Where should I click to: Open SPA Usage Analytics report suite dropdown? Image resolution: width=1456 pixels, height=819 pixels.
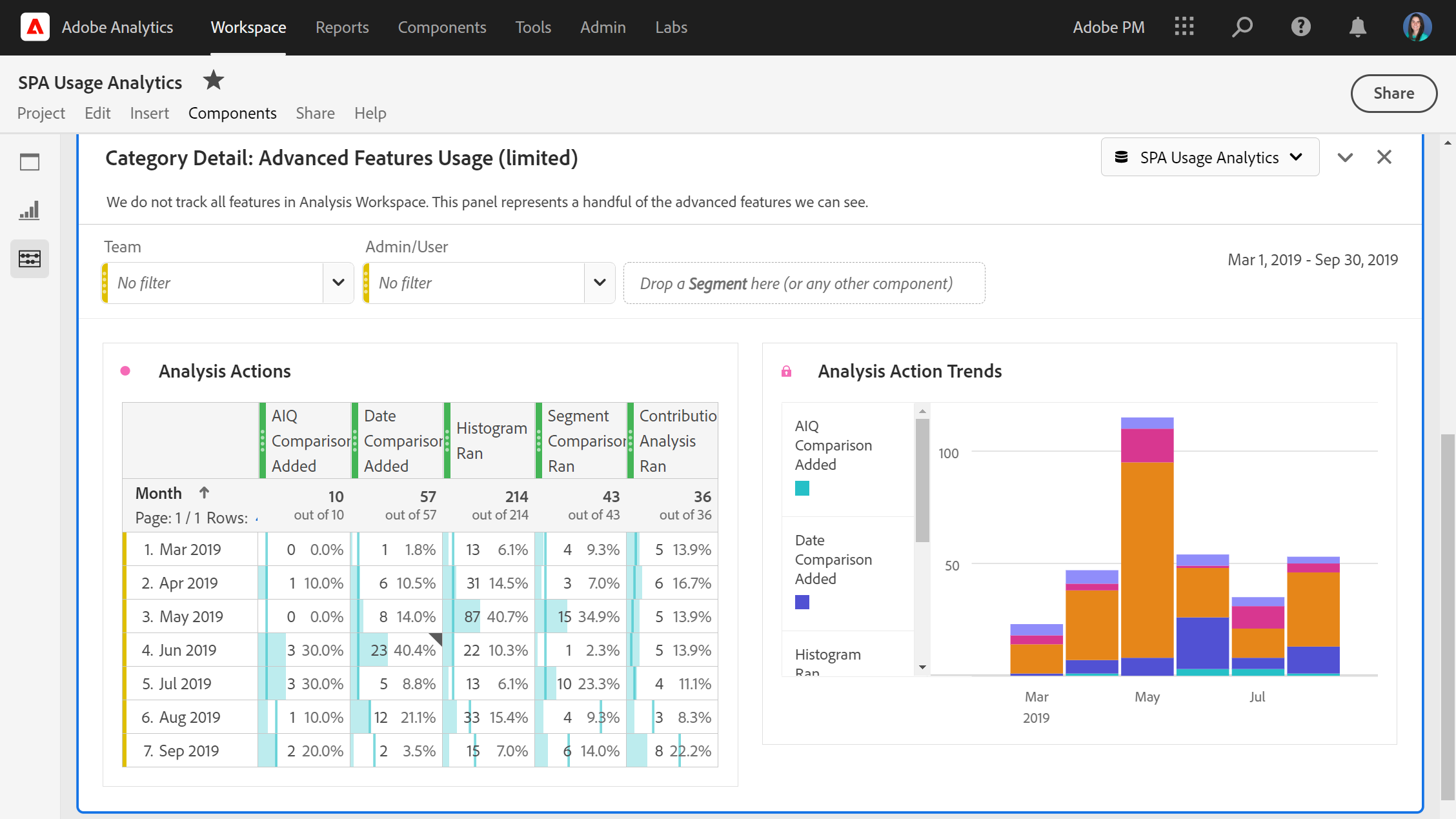click(1209, 157)
